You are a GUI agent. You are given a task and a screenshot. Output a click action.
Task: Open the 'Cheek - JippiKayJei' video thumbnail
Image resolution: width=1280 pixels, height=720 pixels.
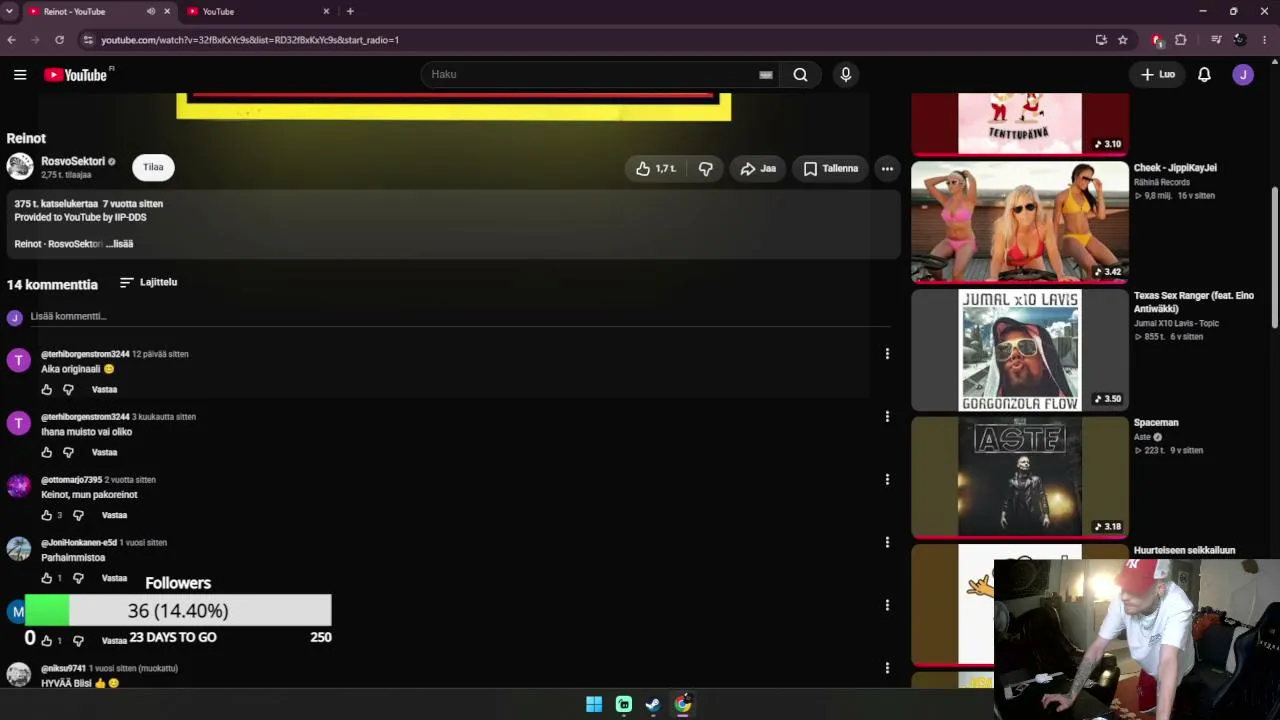(1020, 222)
